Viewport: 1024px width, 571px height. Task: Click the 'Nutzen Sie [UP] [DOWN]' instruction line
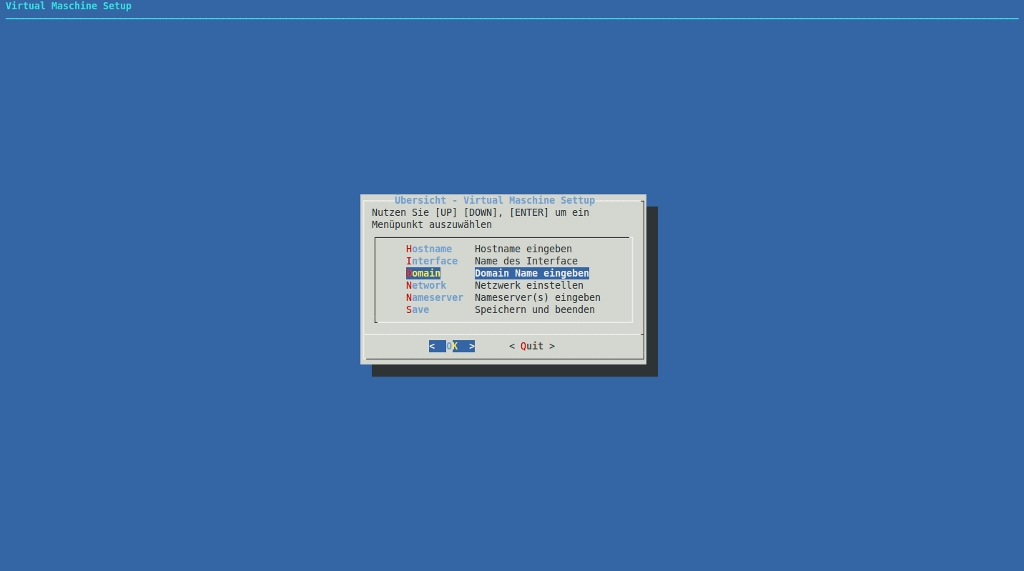pyautogui.click(x=480, y=213)
